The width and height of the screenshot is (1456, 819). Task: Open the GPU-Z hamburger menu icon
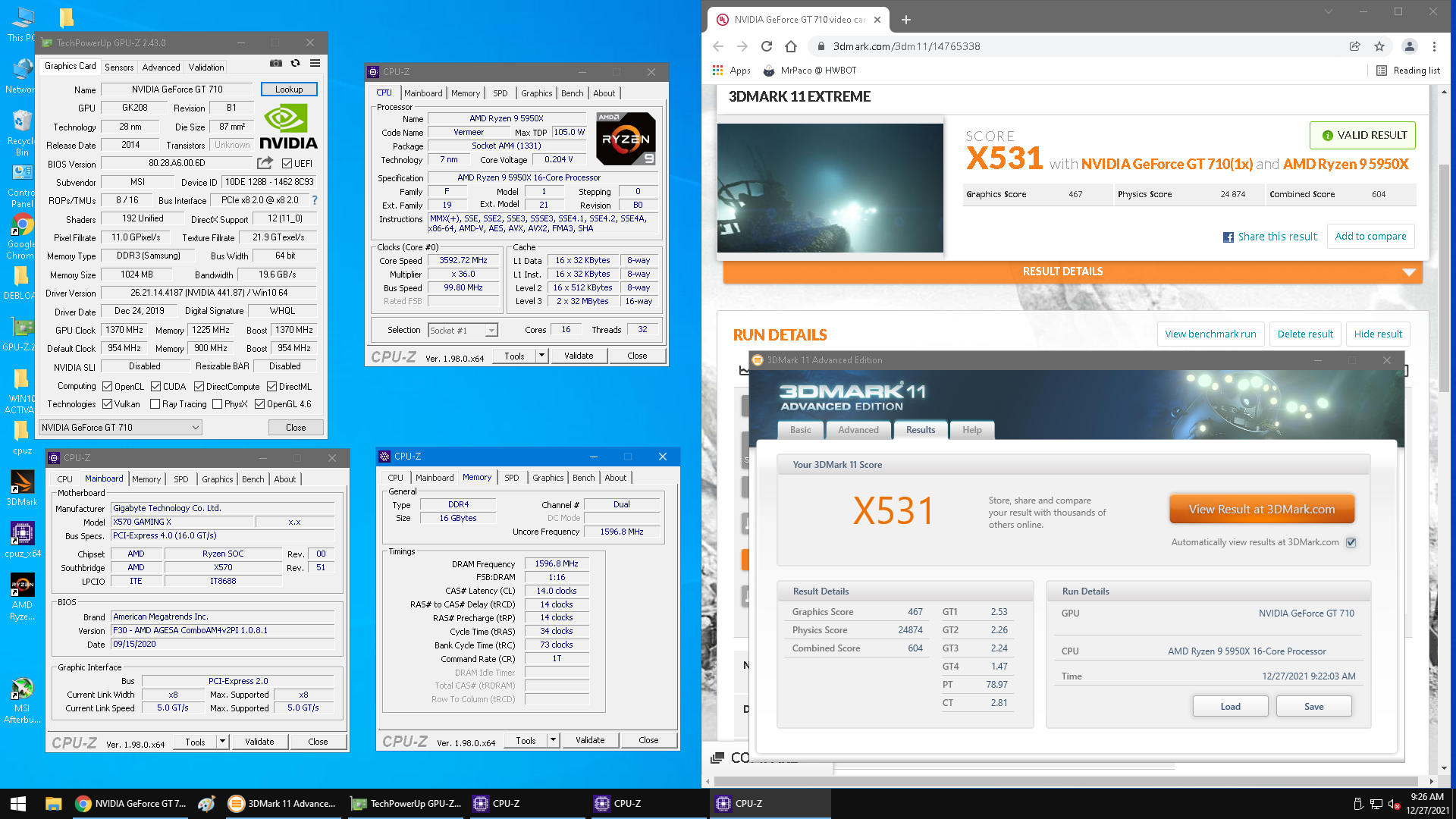pyautogui.click(x=315, y=64)
